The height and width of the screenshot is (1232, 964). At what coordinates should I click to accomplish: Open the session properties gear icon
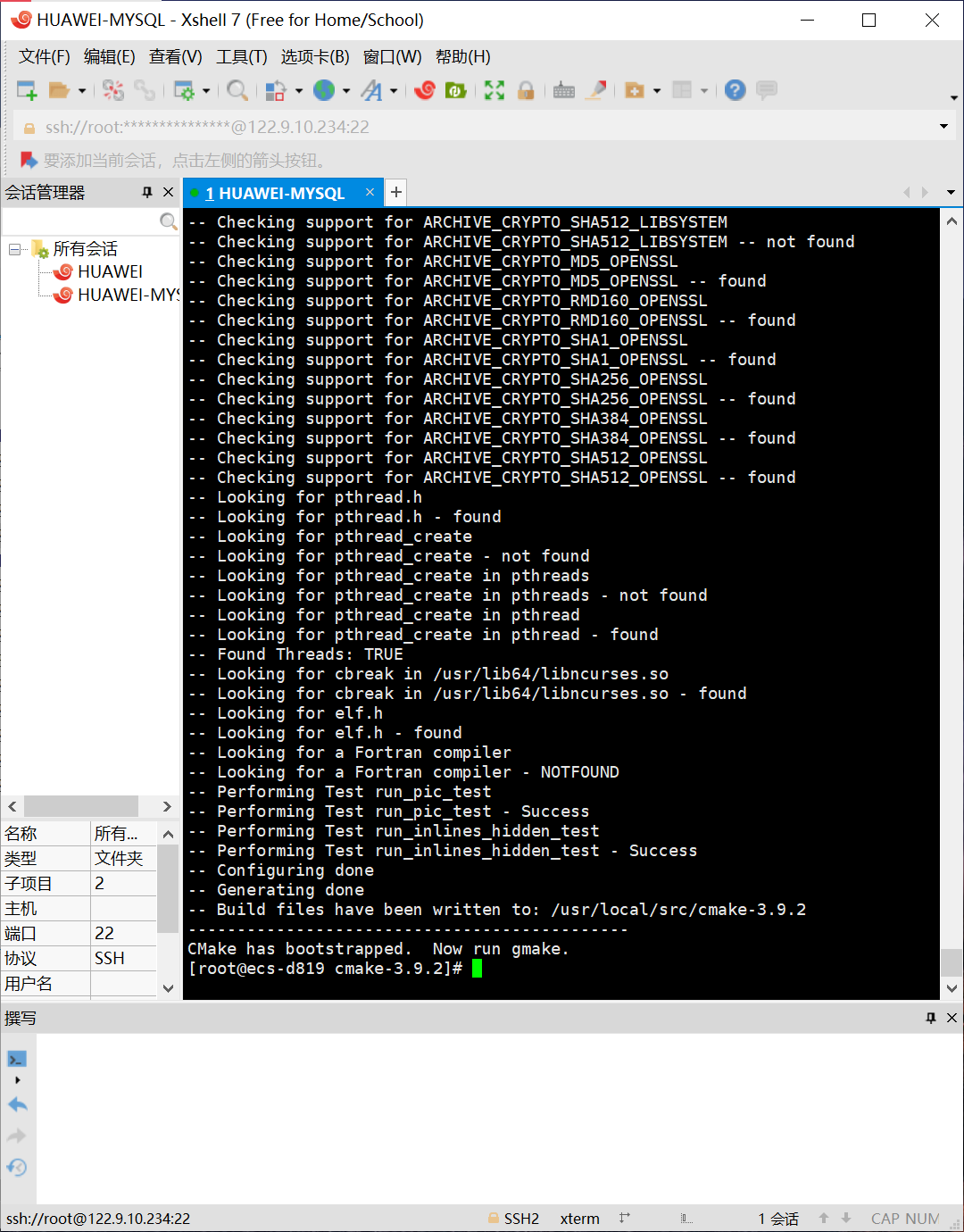click(184, 90)
